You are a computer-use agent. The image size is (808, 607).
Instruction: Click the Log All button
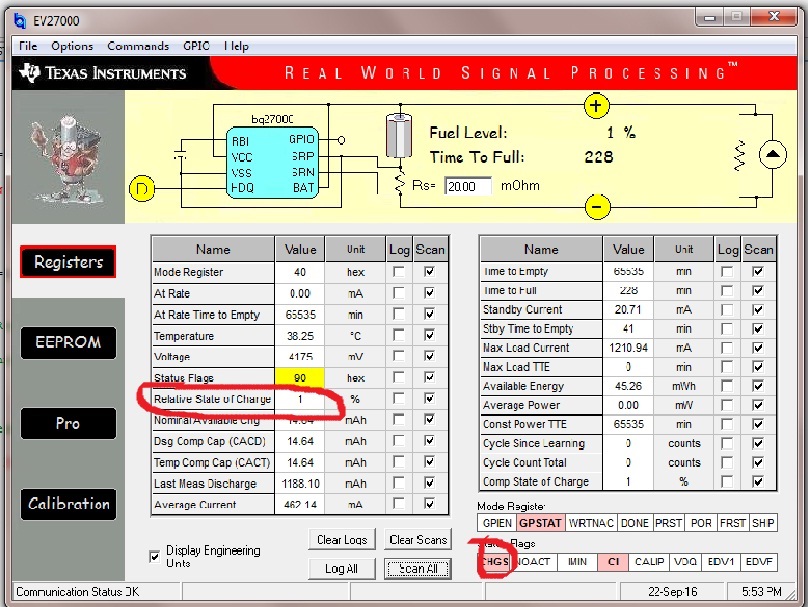[342, 569]
